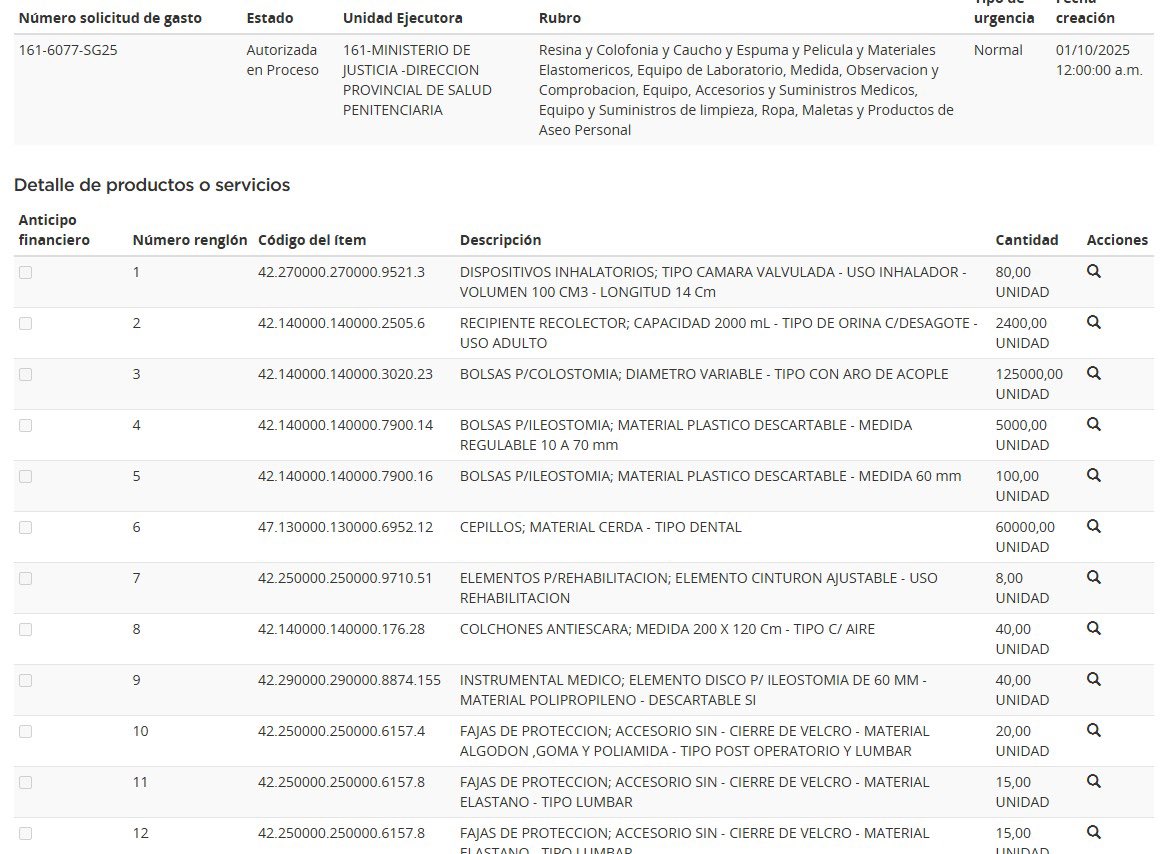This screenshot has height=854, width=1167.
Task: Click Cantidad column header
Action: point(1026,240)
